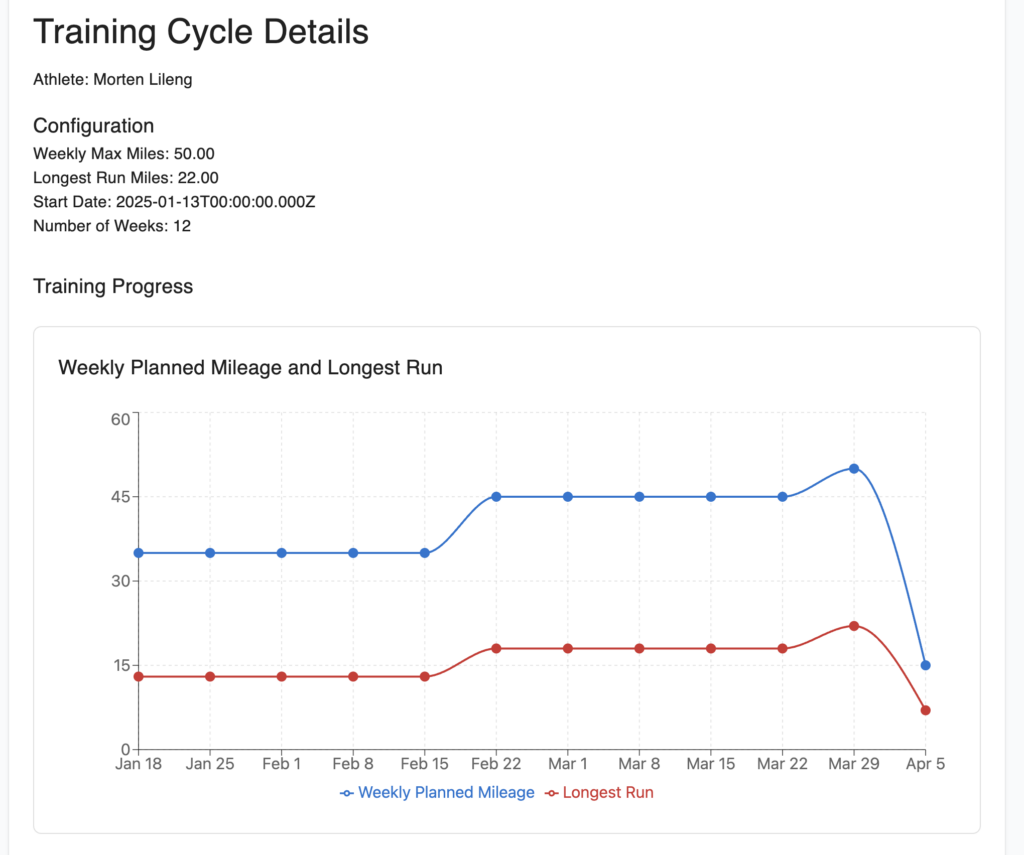The height and width of the screenshot is (855, 1024).
Task: Click the Feb 22 red longest run point
Action: pyautogui.click(x=496, y=649)
